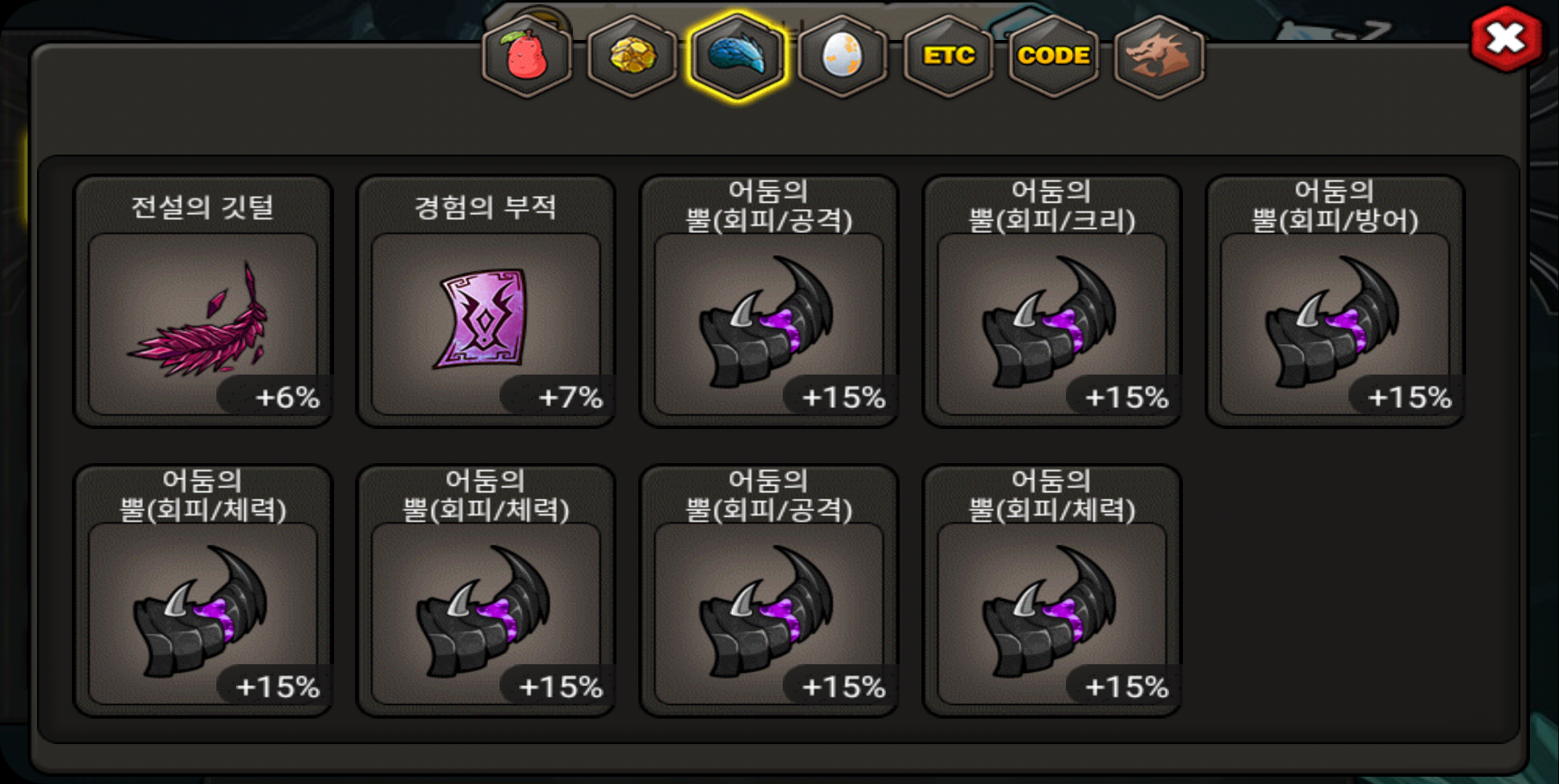This screenshot has height=784, width=1559.
Task: Open the spotted egg tab
Action: [842, 55]
